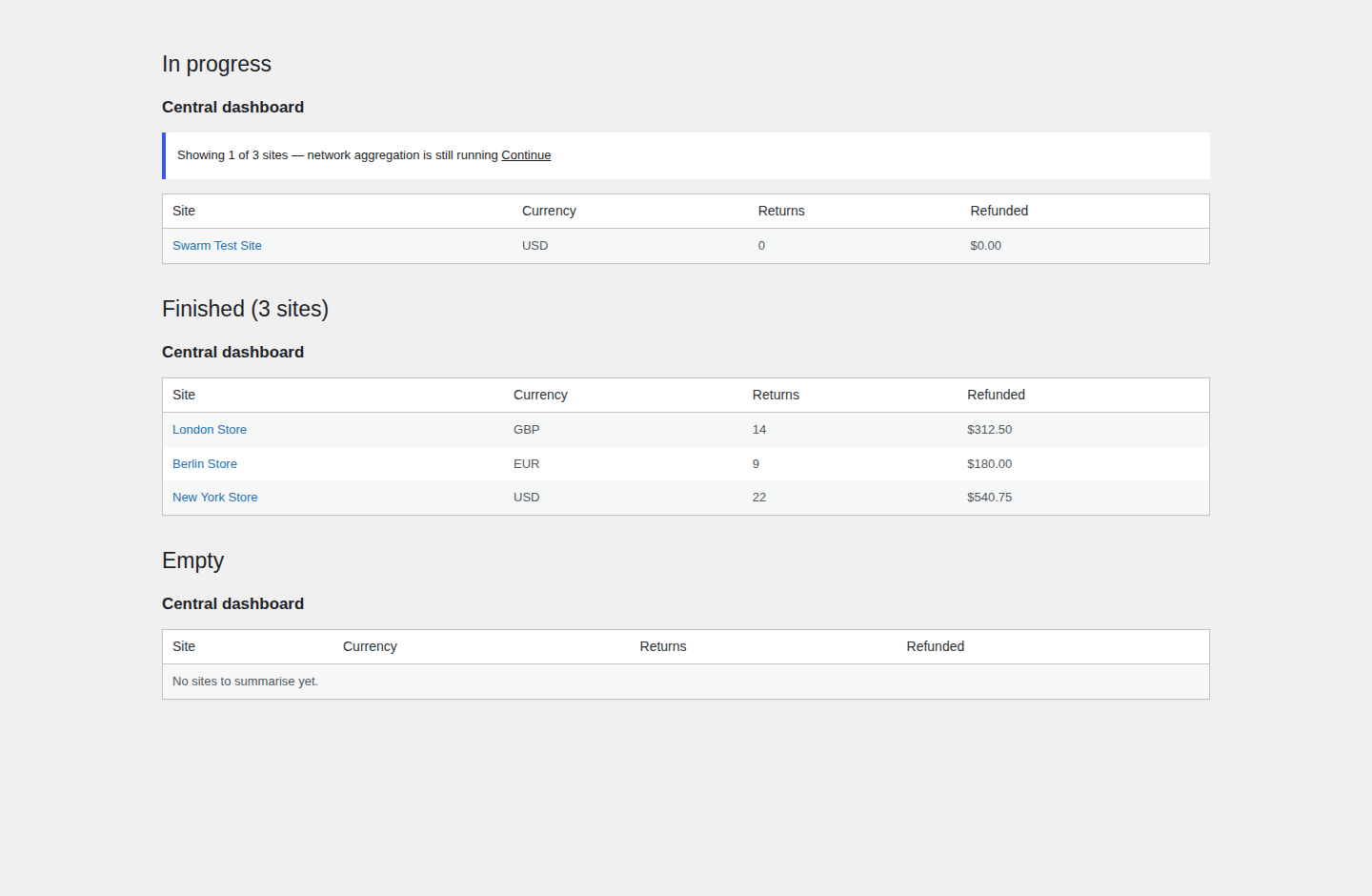The height and width of the screenshot is (896, 1372).
Task: Click the Refunded column header in the Empty table
Action: pyautogui.click(x=936, y=646)
